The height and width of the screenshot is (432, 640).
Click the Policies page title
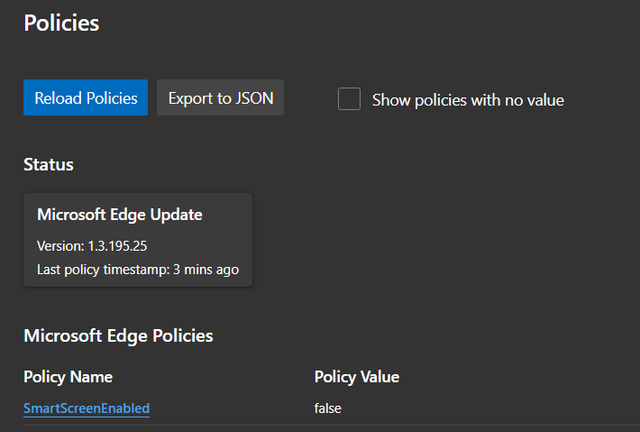click(x=61, y=23)
